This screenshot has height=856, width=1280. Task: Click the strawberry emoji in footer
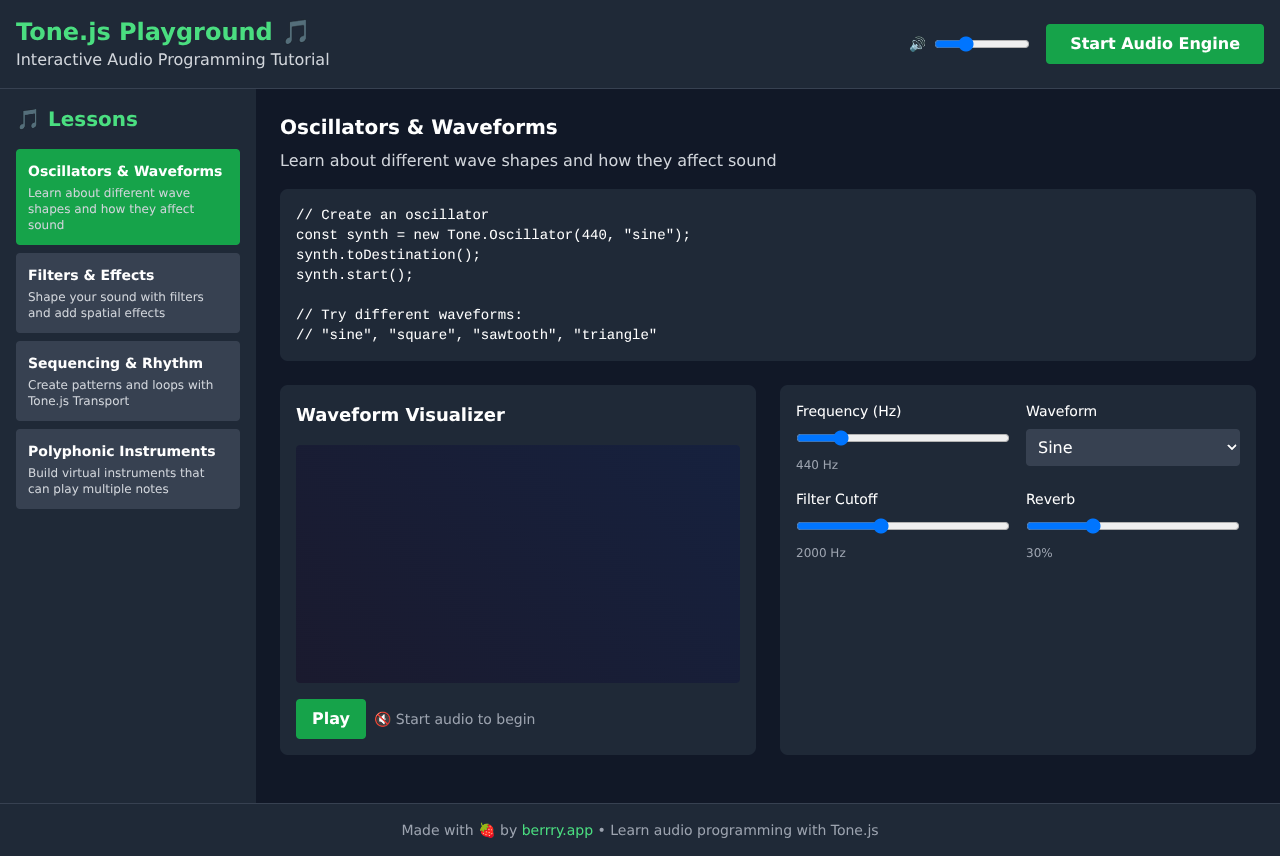487,830
